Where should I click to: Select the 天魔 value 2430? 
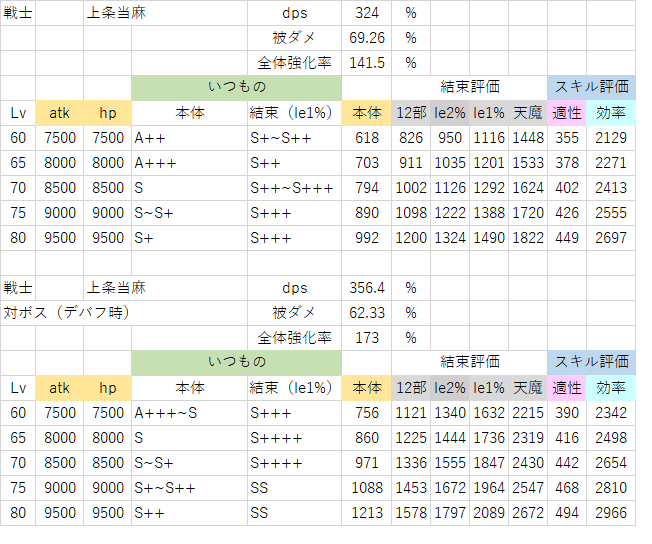point(528,462)
